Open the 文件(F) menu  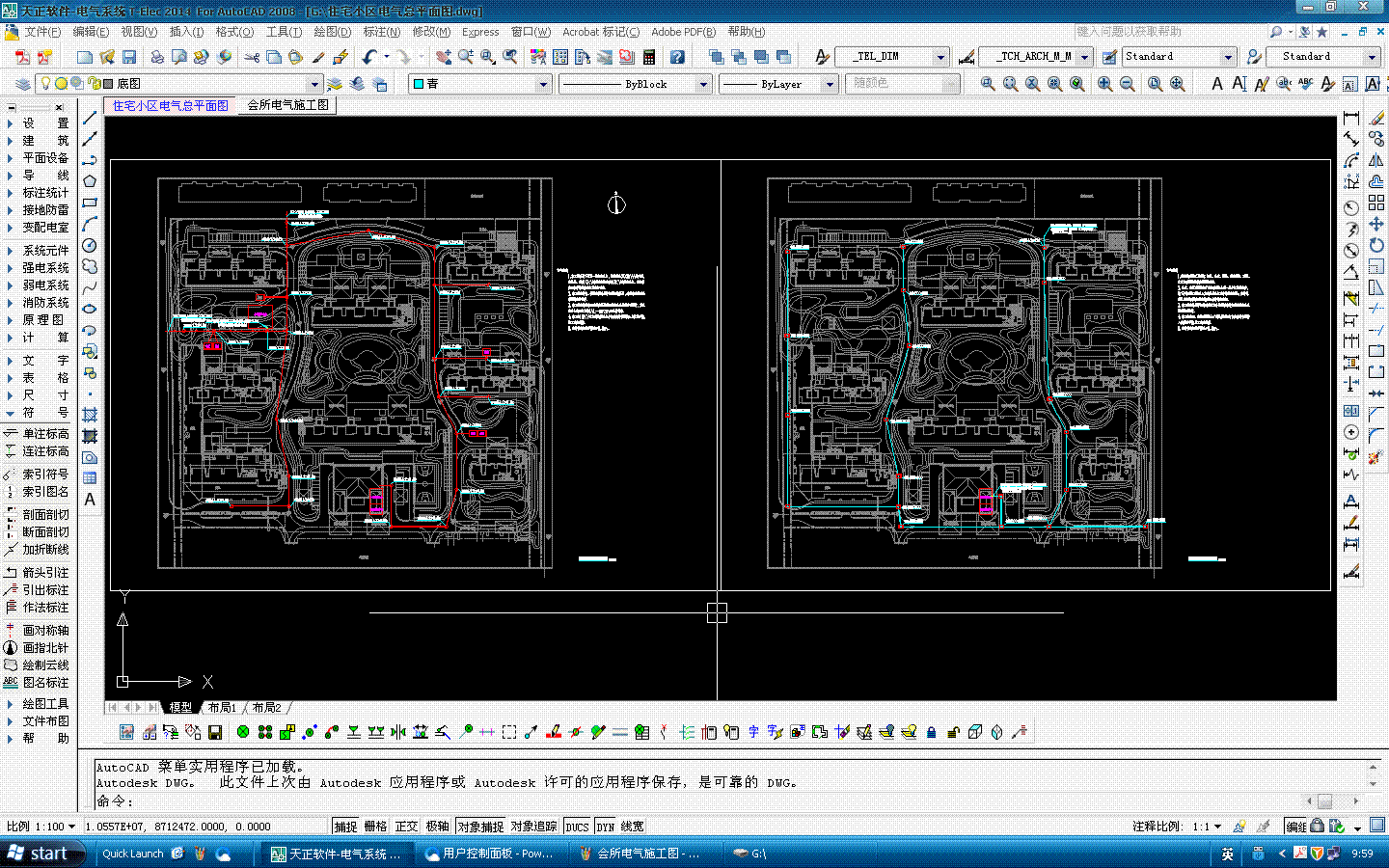point(42,32)
